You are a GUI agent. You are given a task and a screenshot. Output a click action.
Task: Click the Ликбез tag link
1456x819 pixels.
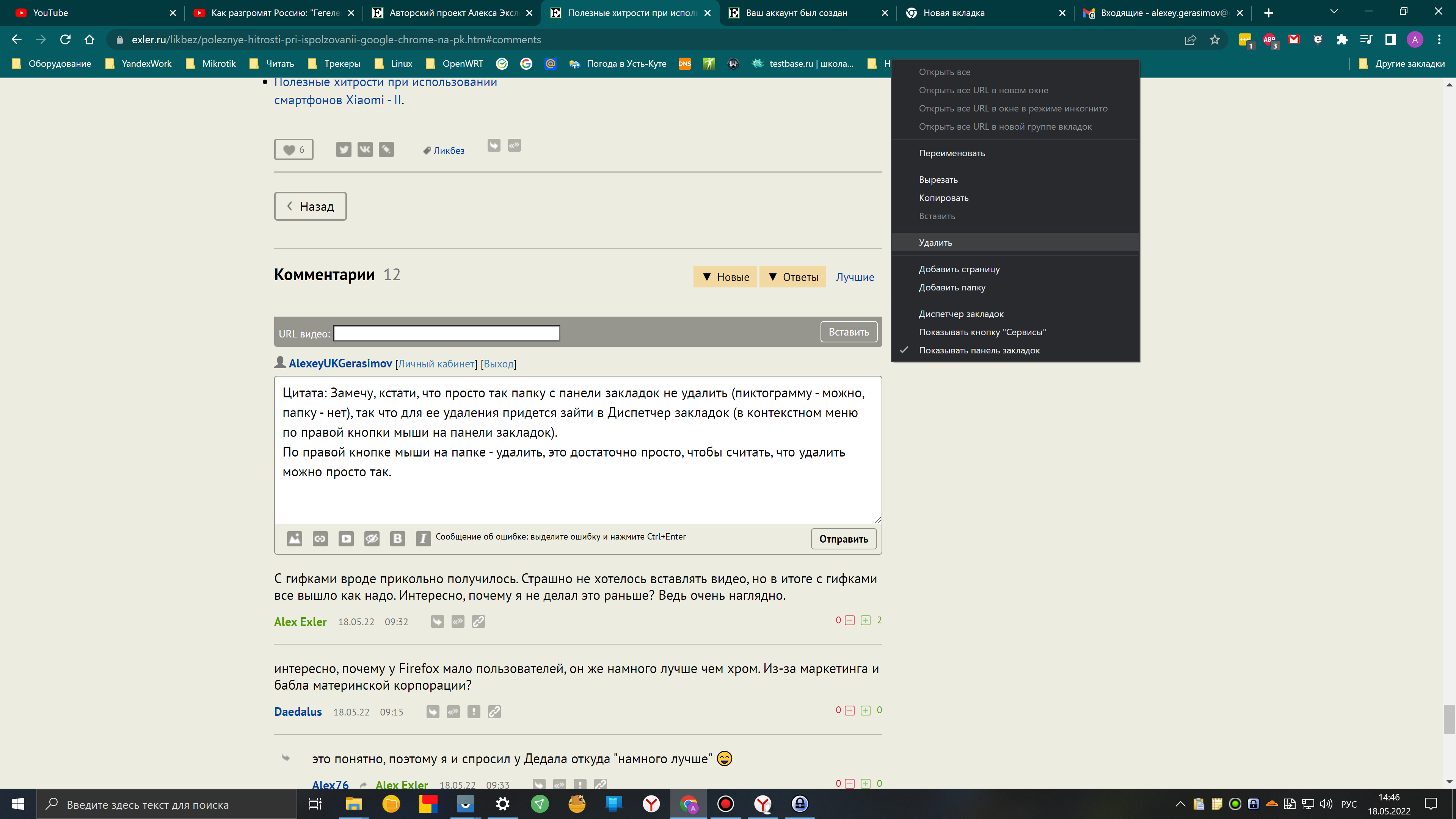[x=449, y=150]
